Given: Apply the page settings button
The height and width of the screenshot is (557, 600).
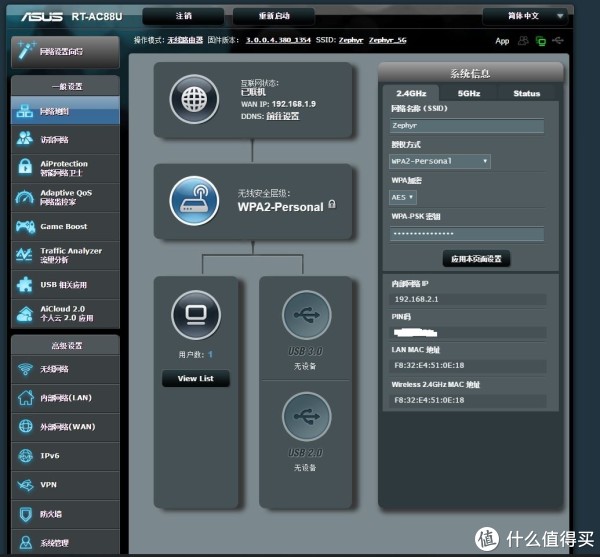Looking at the screenshot, I should tap(476, 259).
